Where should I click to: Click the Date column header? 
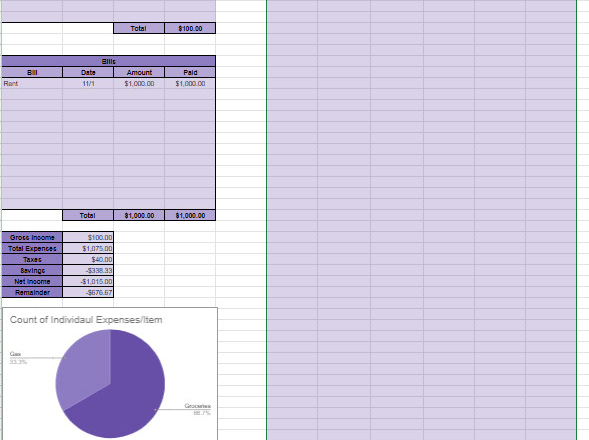click(x=88, y=72)
